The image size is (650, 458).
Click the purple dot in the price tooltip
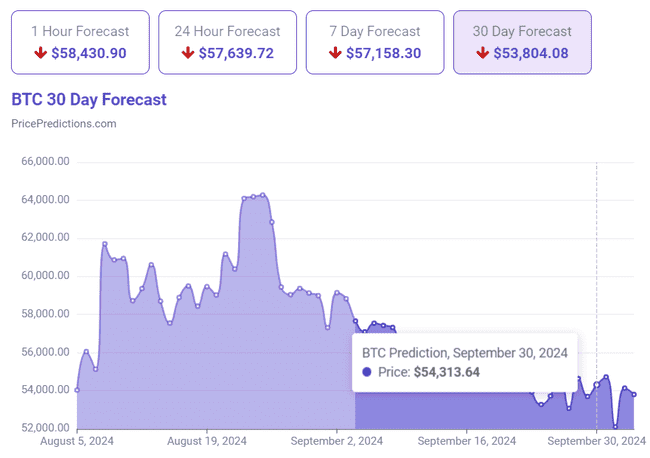coord(367,372)
